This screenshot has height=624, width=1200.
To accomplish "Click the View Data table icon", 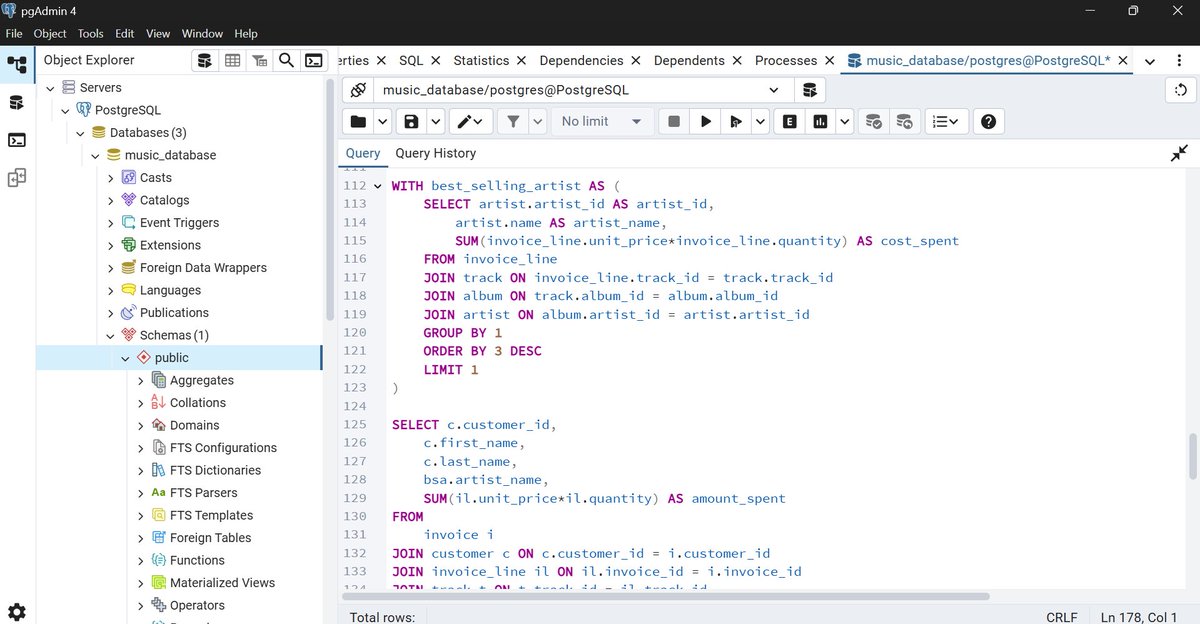I will 232,61.
